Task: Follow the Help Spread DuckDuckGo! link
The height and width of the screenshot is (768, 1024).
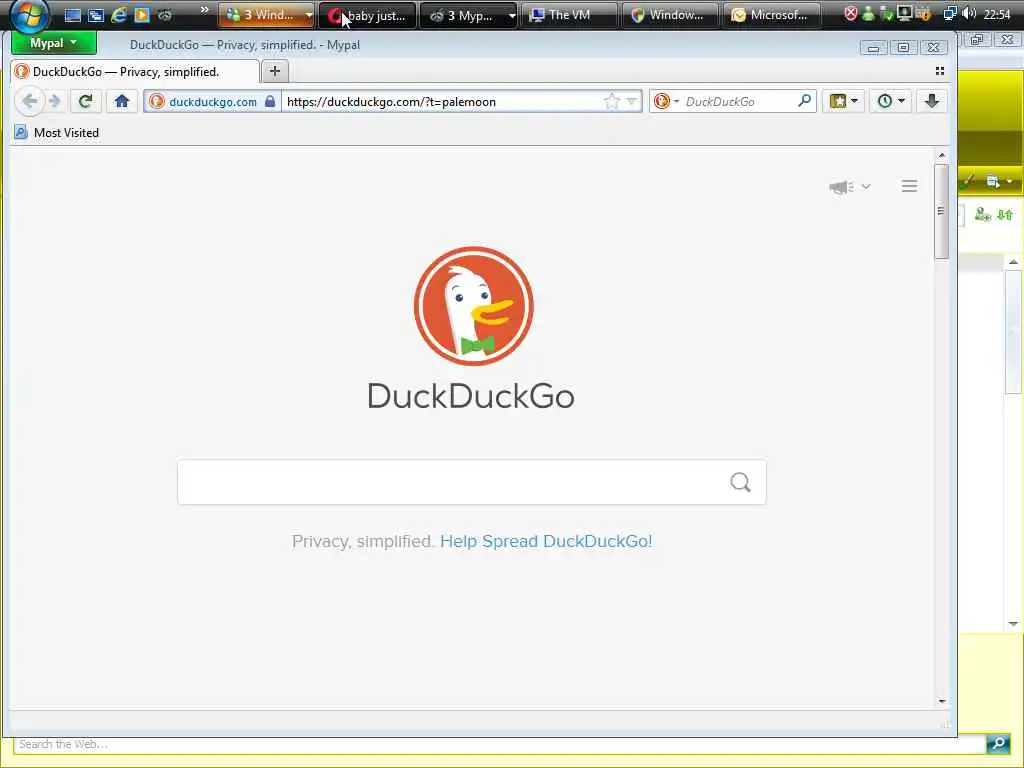Action: tap(546, 541)
